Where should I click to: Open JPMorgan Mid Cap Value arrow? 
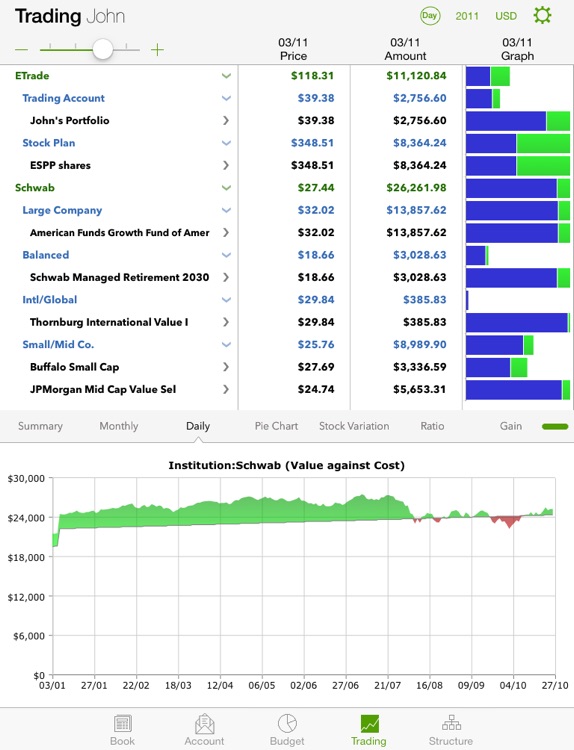[x=226, y=389]
